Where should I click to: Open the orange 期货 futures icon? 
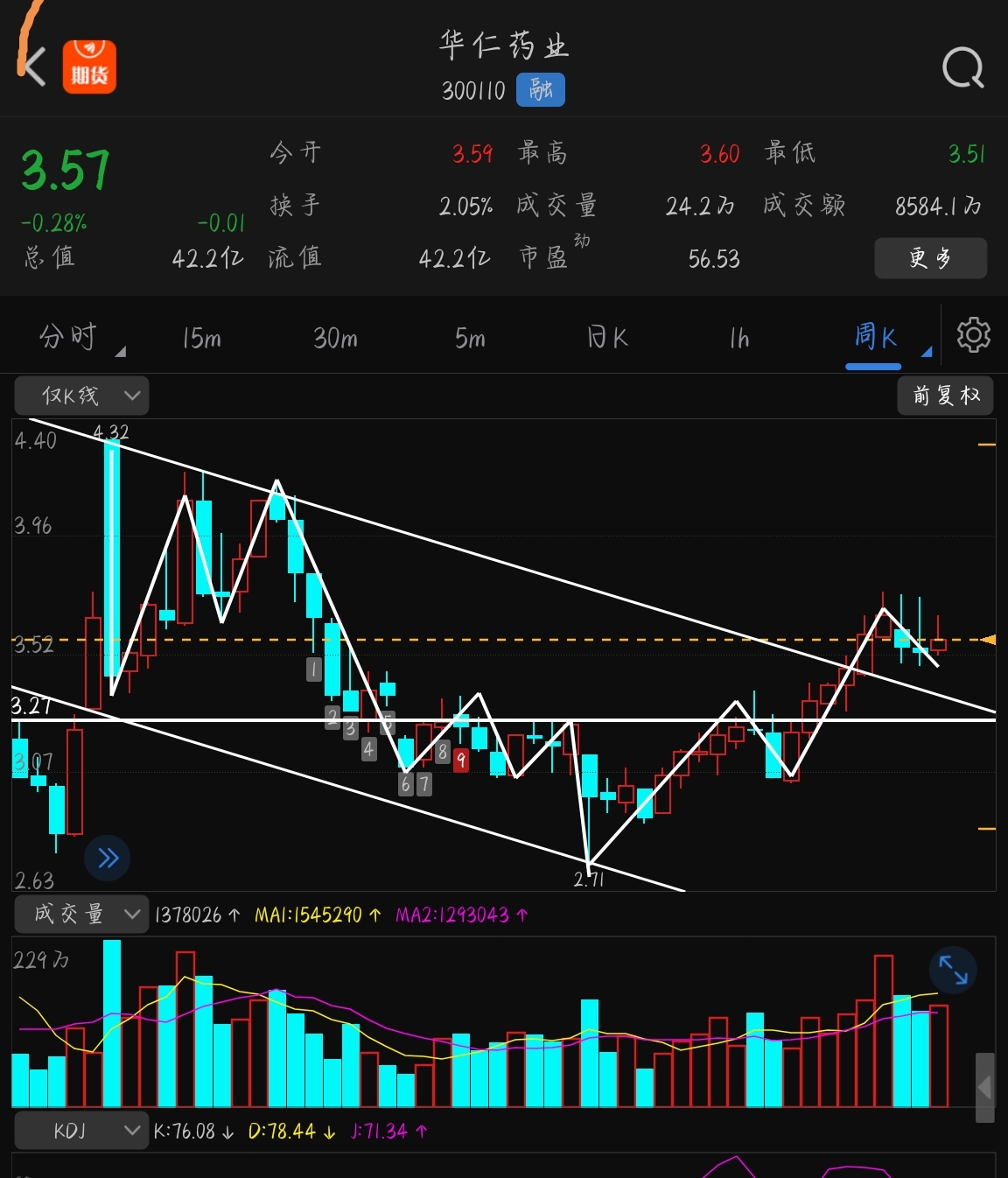(x=89, y=67)
